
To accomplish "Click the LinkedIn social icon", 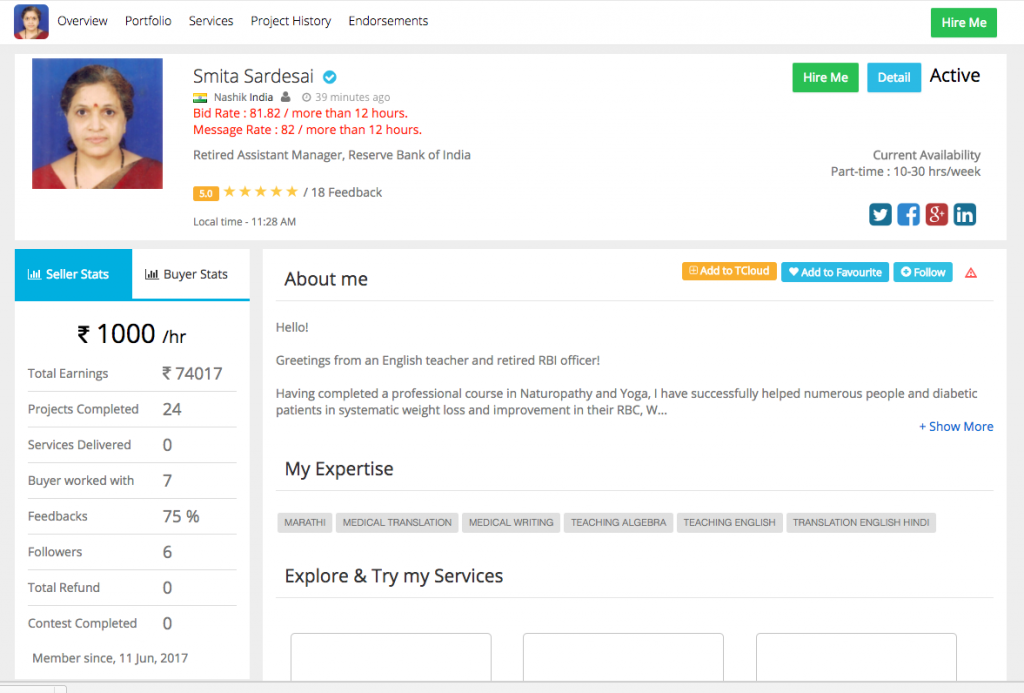I will tap(964, 214).
